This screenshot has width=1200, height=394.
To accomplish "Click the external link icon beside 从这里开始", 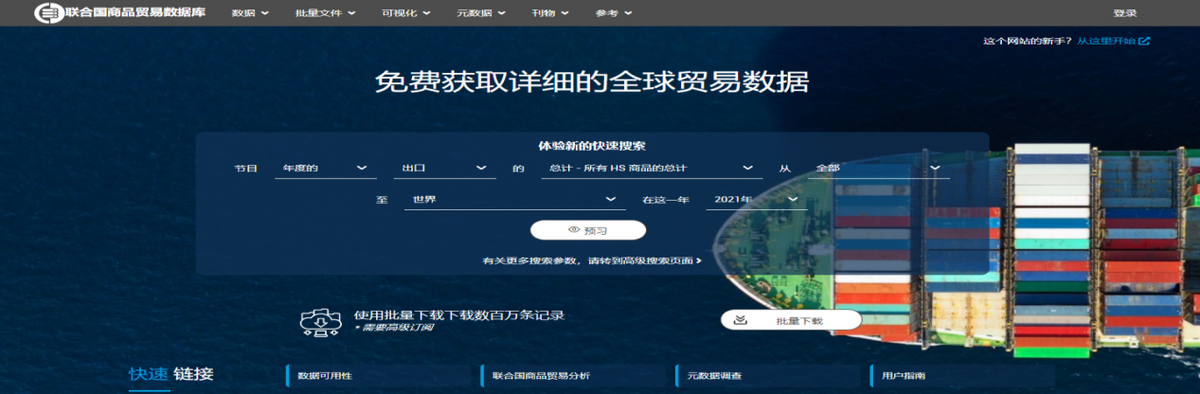I will pos(1145,41).
